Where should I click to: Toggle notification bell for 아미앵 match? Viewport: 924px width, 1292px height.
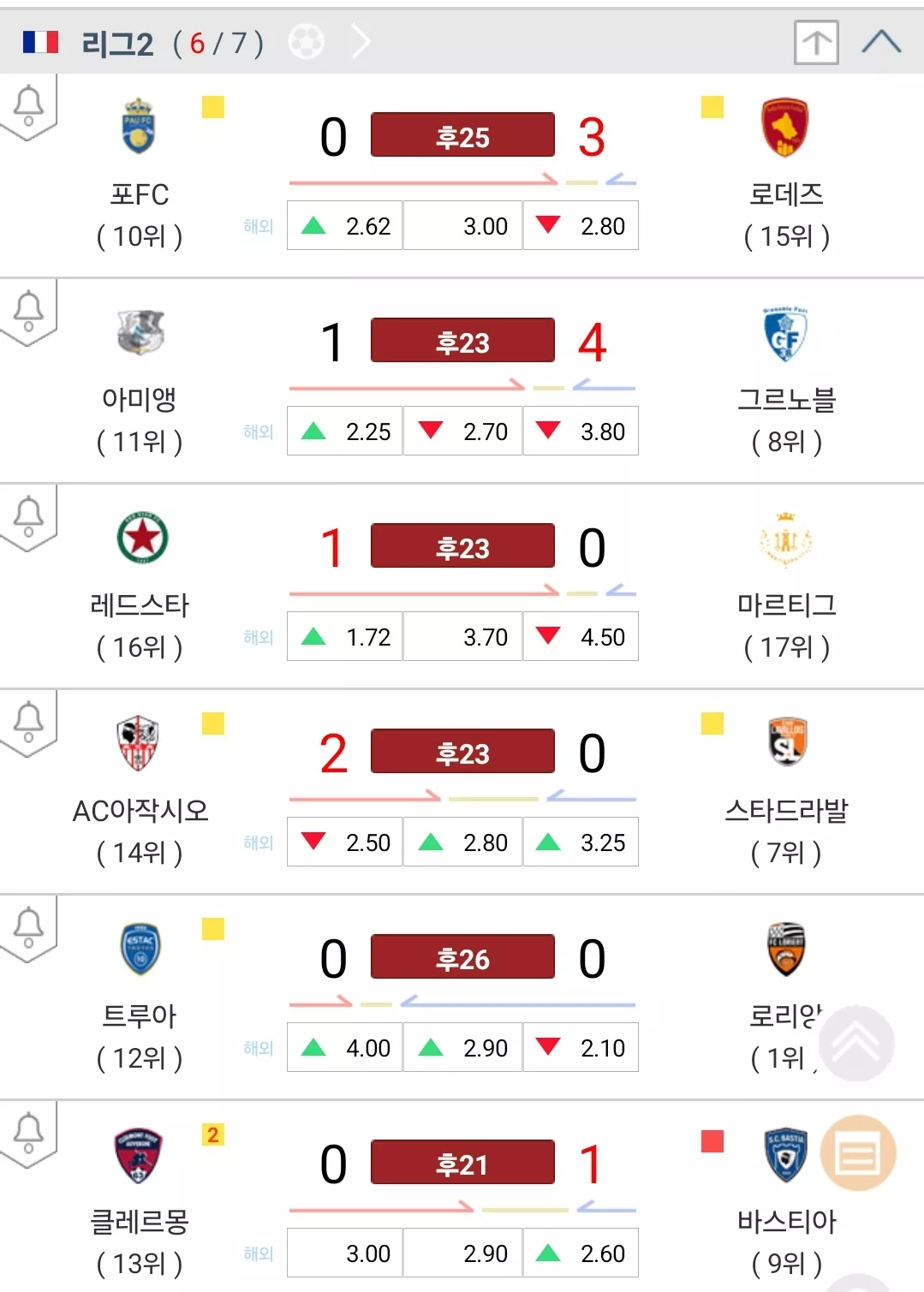pos(28,311)
